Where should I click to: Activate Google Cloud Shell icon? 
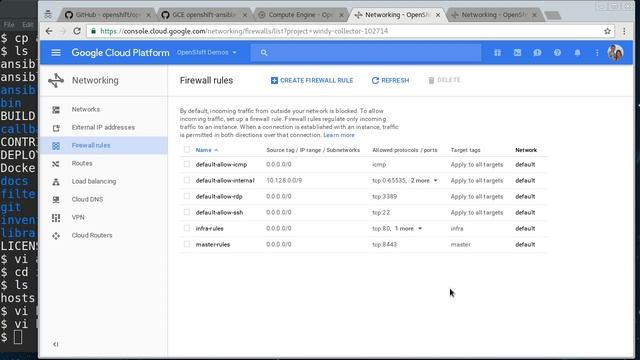point(517,53)
